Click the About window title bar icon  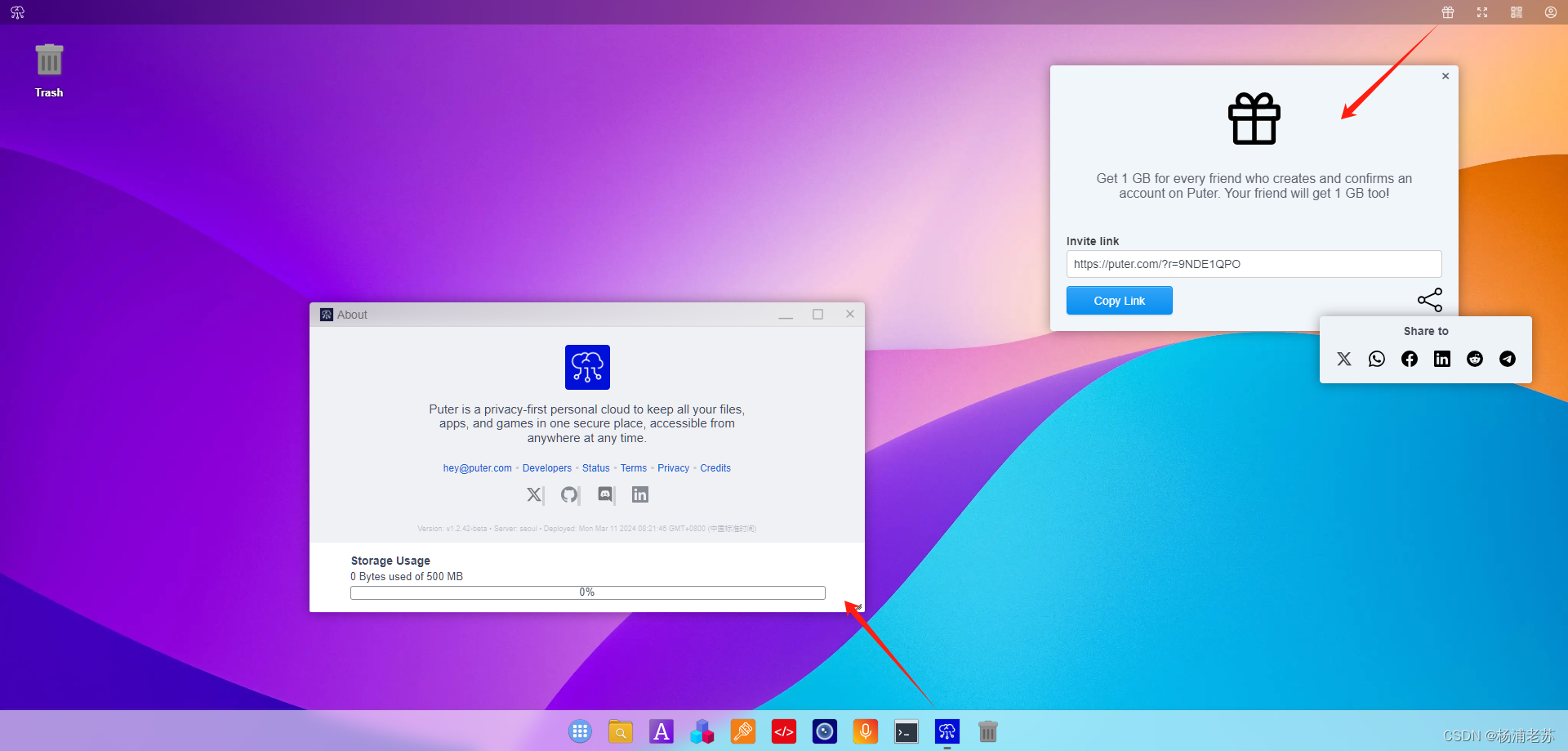[x=327, y=315]
